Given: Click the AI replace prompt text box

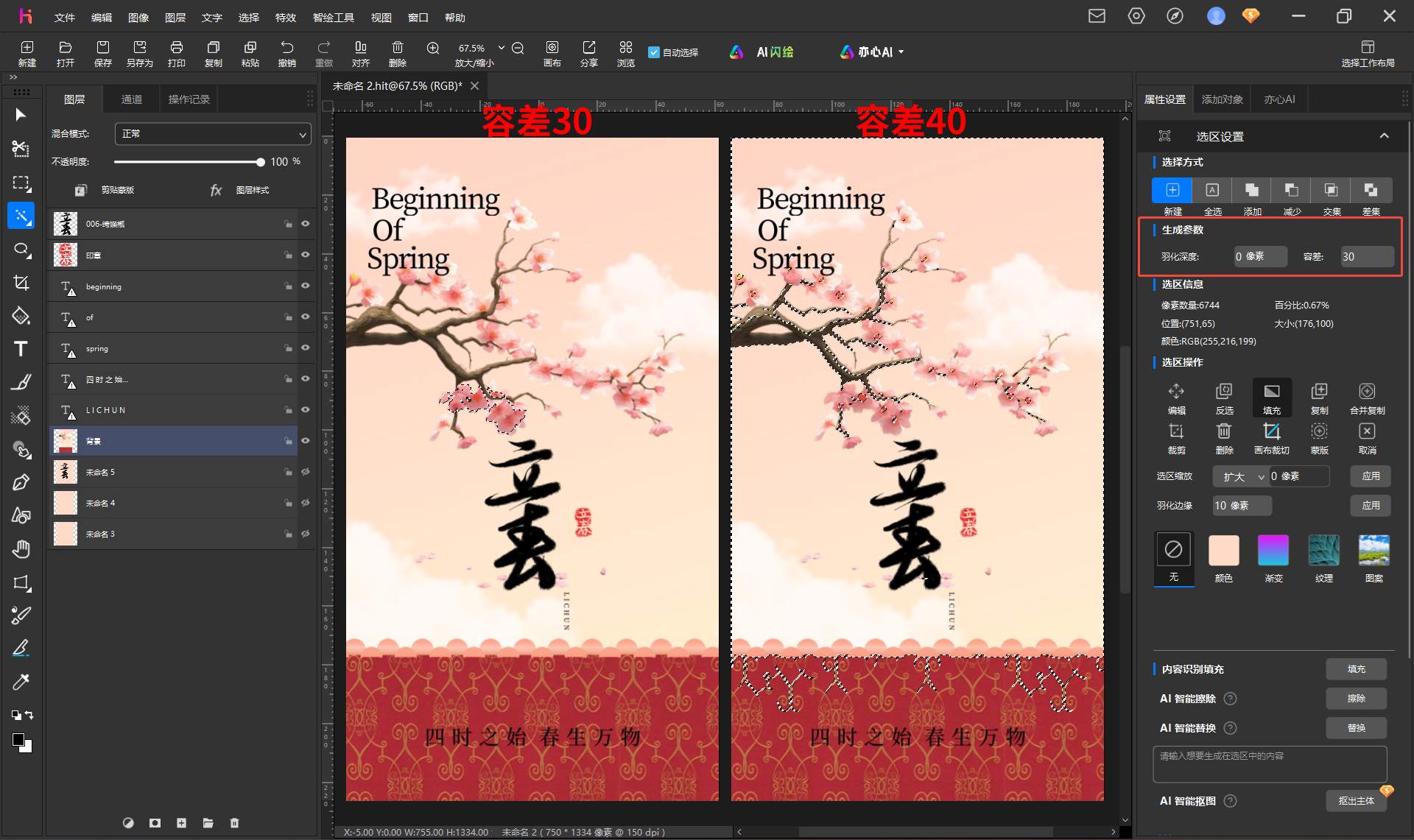Looking at the screenshot, I should coord(1270,764).
